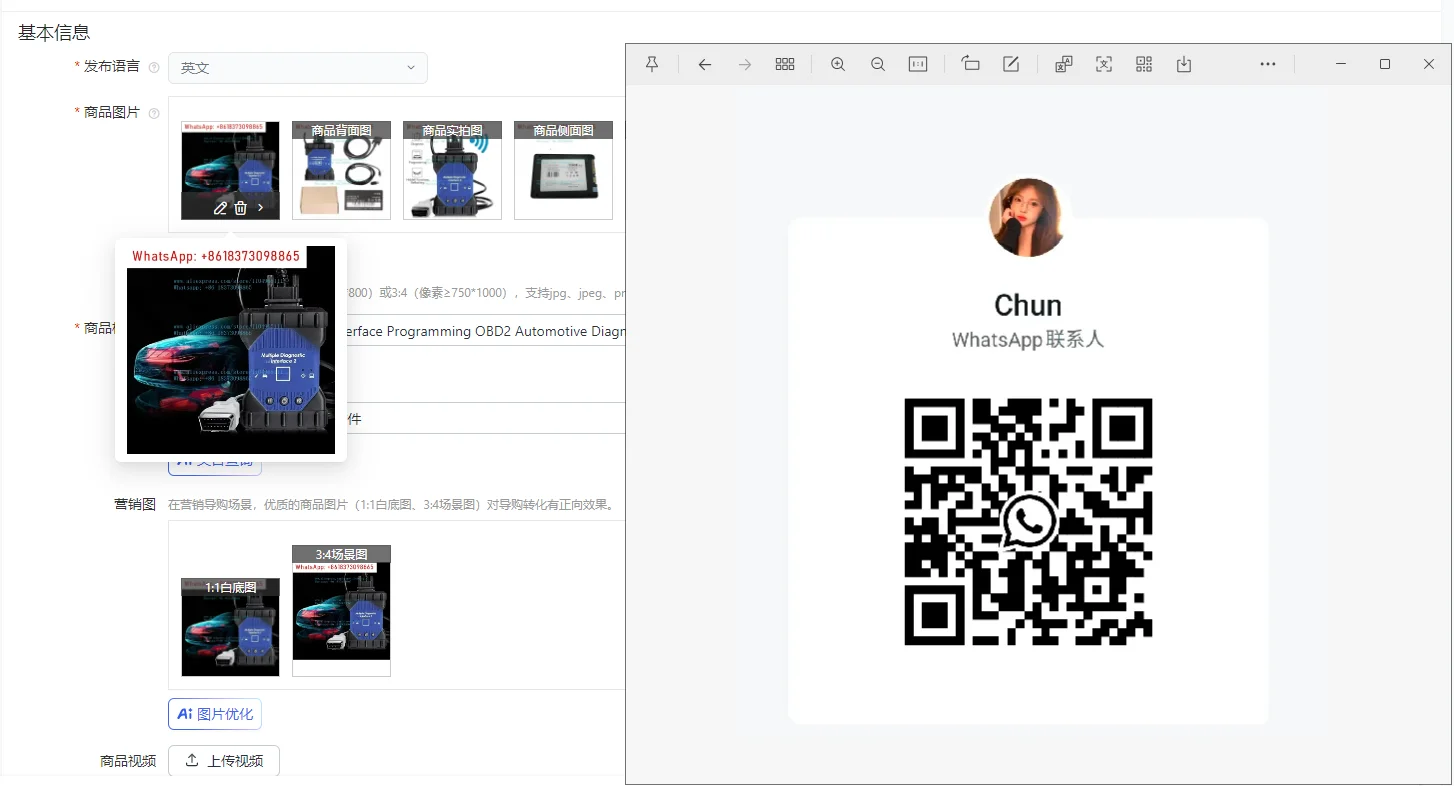This screenshot has width=1454, height=786.
Task: Rotate the image in the viewer
Action: (970, 64)
